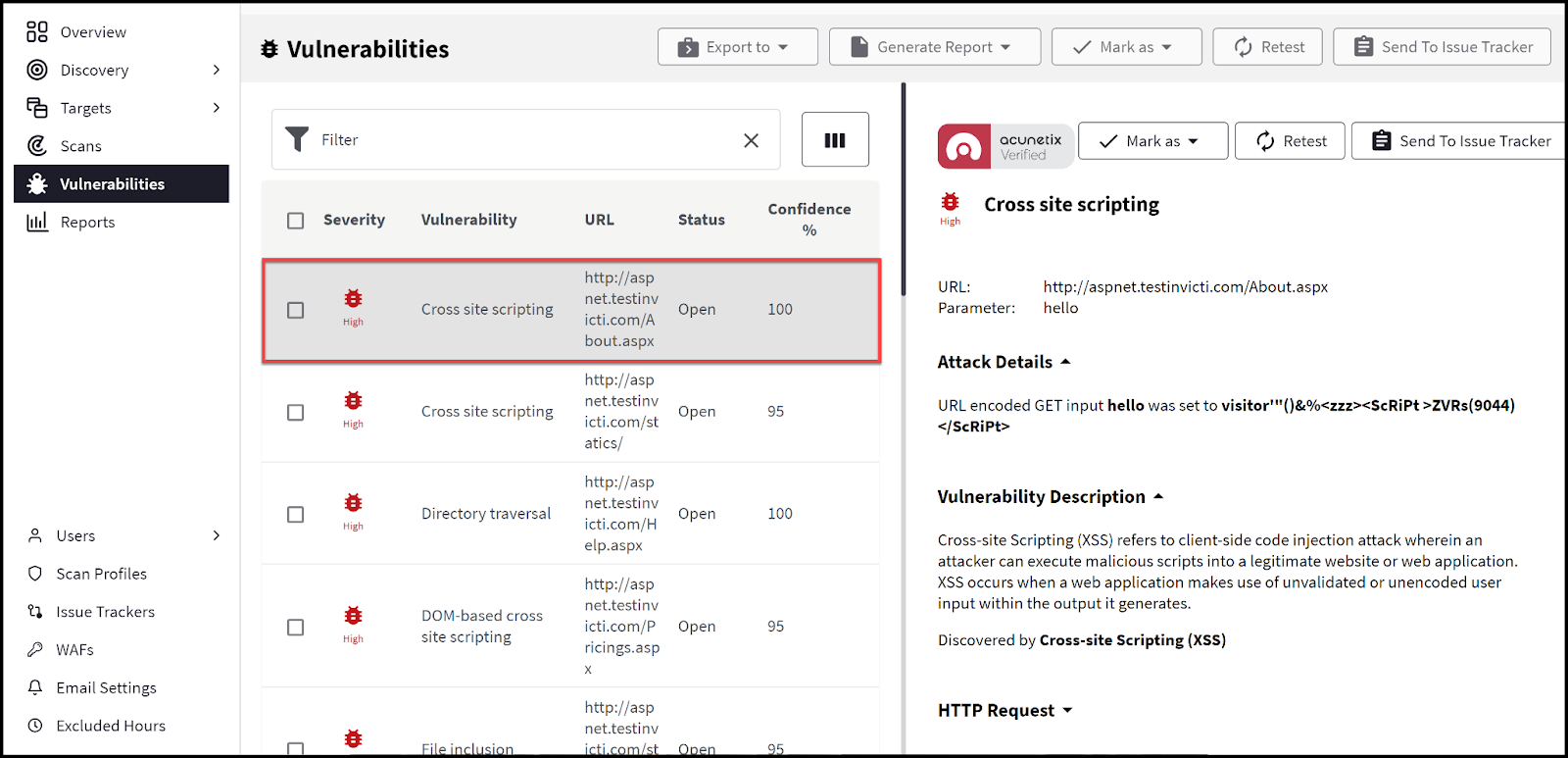Click the Scan Profiles shield icon
The image size is (1568, 758).
pyautogui.click(x=35, y=574)
